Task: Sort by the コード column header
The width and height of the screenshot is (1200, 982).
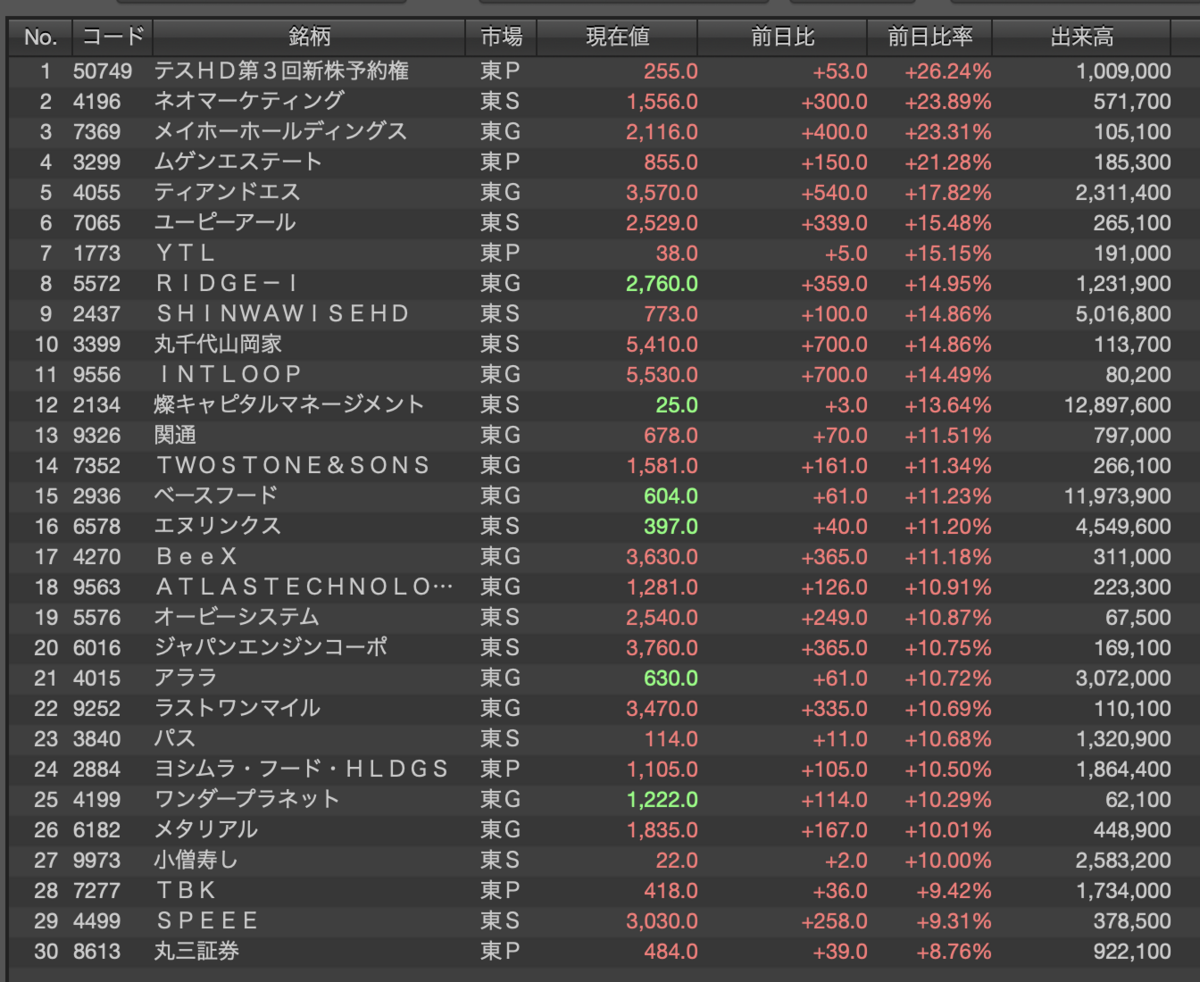Action: coord(113,38)
